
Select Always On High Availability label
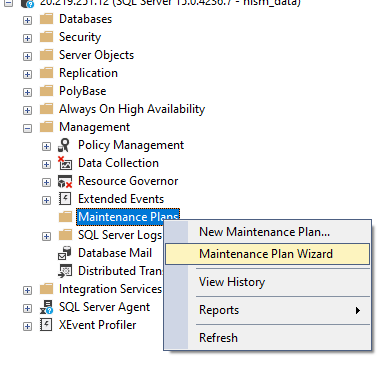132,109
